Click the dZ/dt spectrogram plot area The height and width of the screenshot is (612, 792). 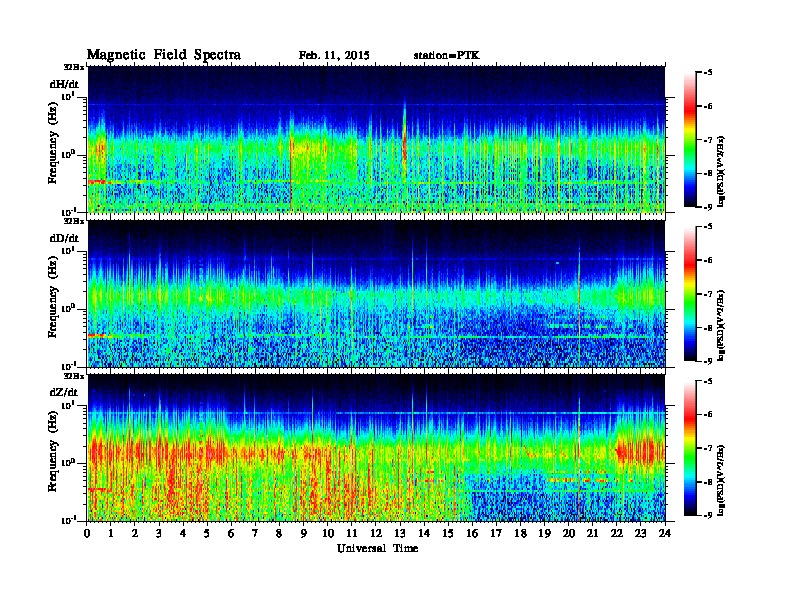click(376, 448)
